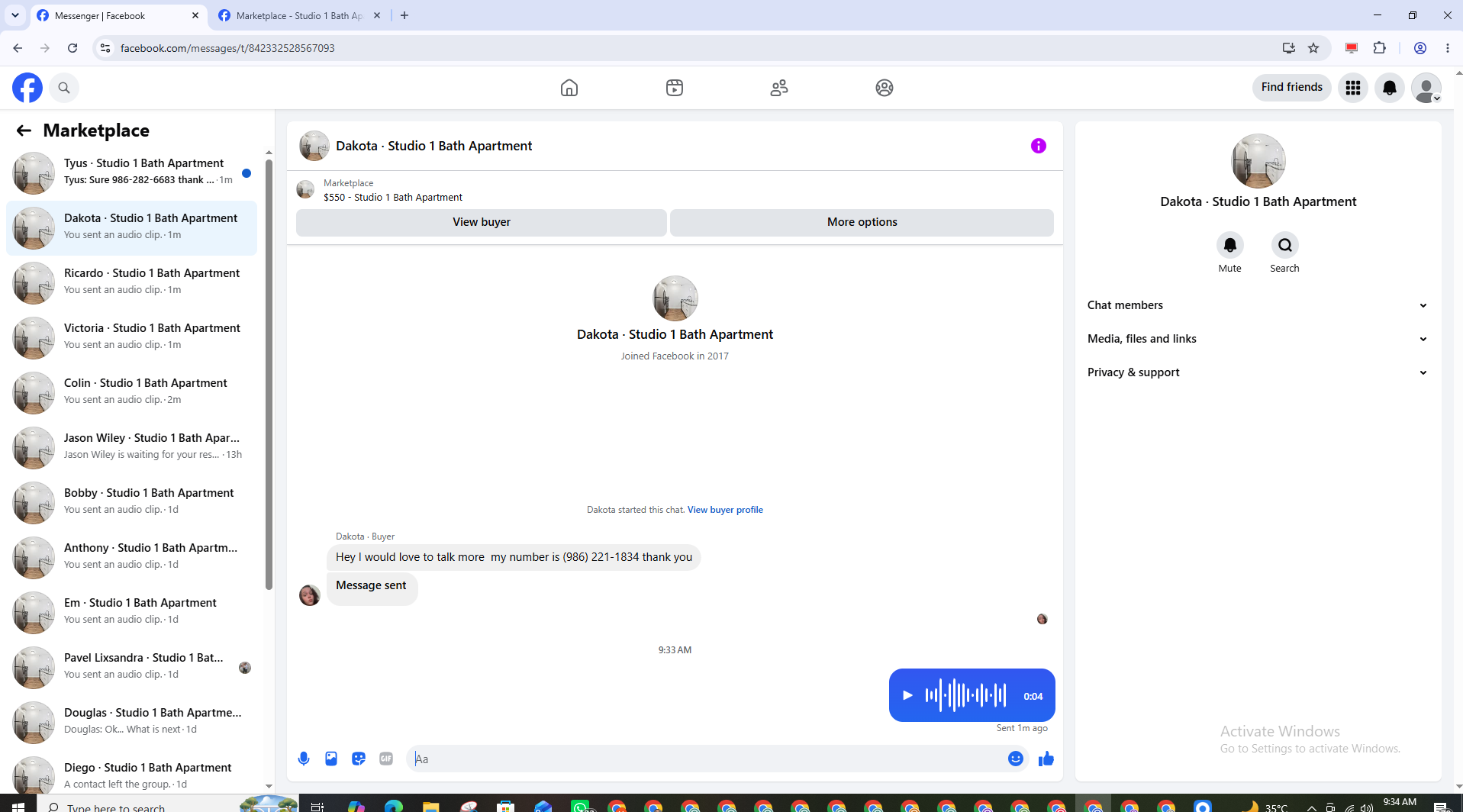
Task: Open the tab search dropdown arrow
Action: point(15,15)
